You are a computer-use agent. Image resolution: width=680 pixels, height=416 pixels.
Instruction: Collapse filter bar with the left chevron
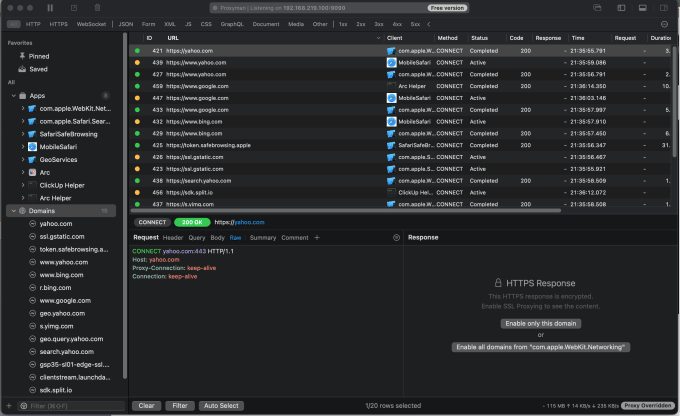click(428, 24)
